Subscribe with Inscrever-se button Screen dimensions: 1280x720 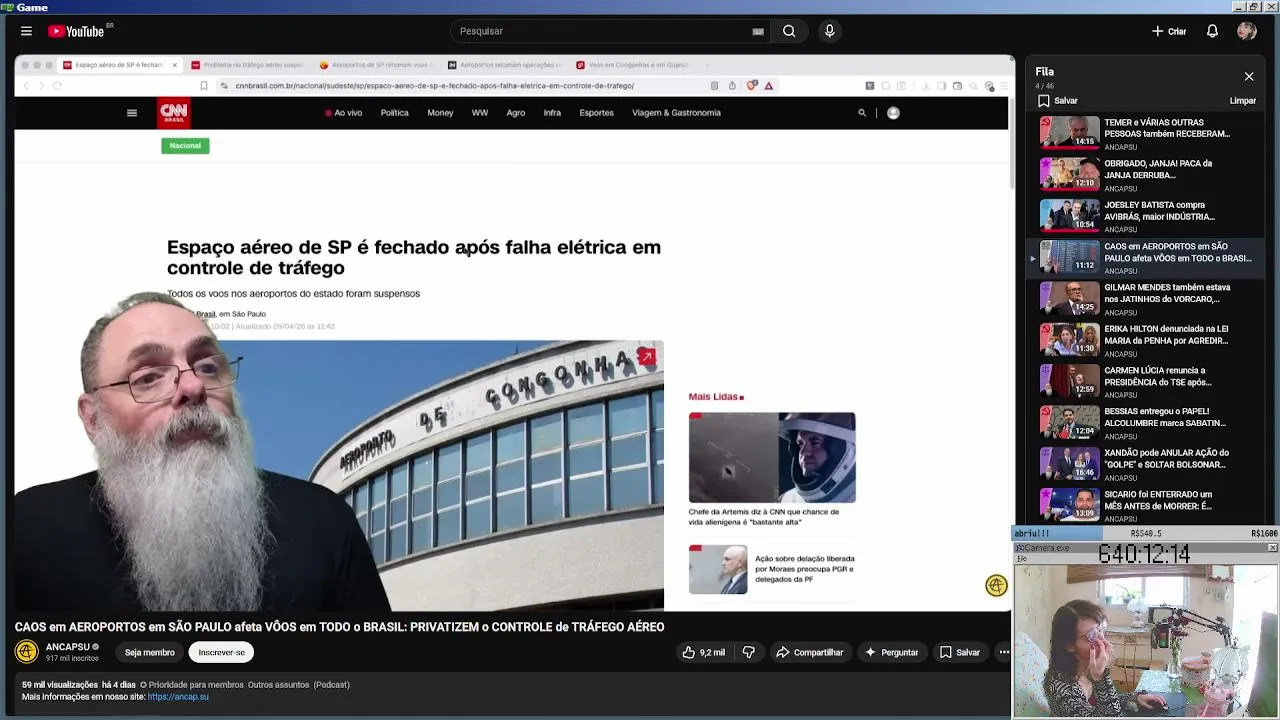[x=221, y=652]
